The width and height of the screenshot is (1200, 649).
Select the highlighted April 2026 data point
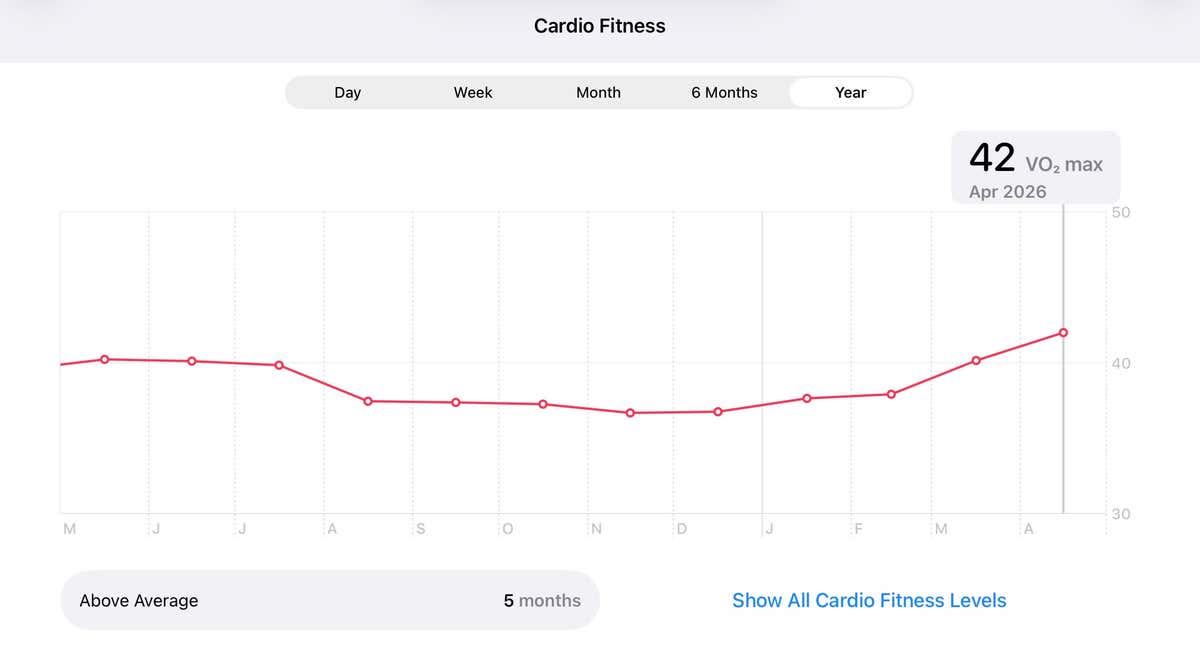1063,331
